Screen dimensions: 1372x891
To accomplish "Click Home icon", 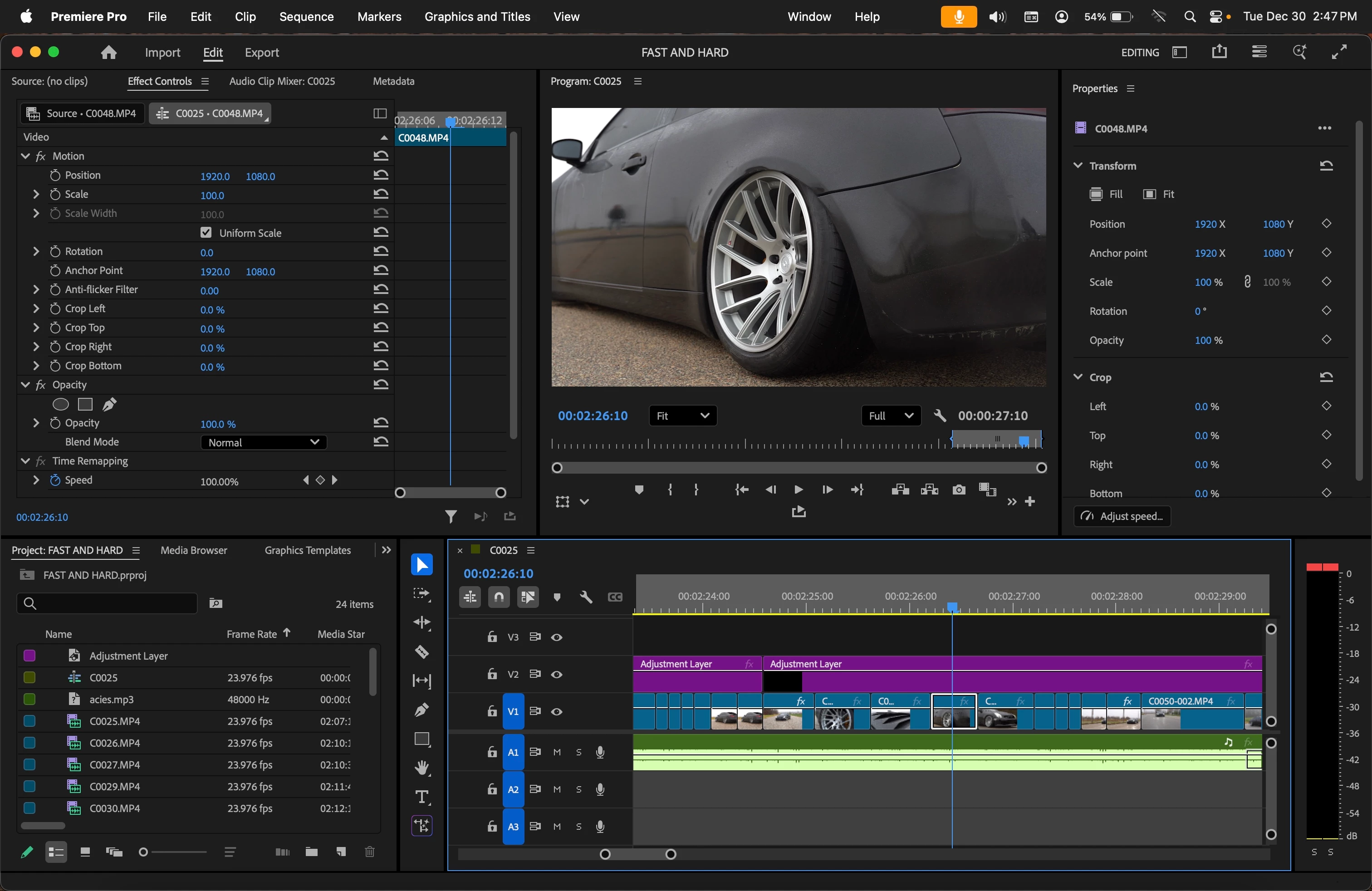I will [x=108, y=53].
